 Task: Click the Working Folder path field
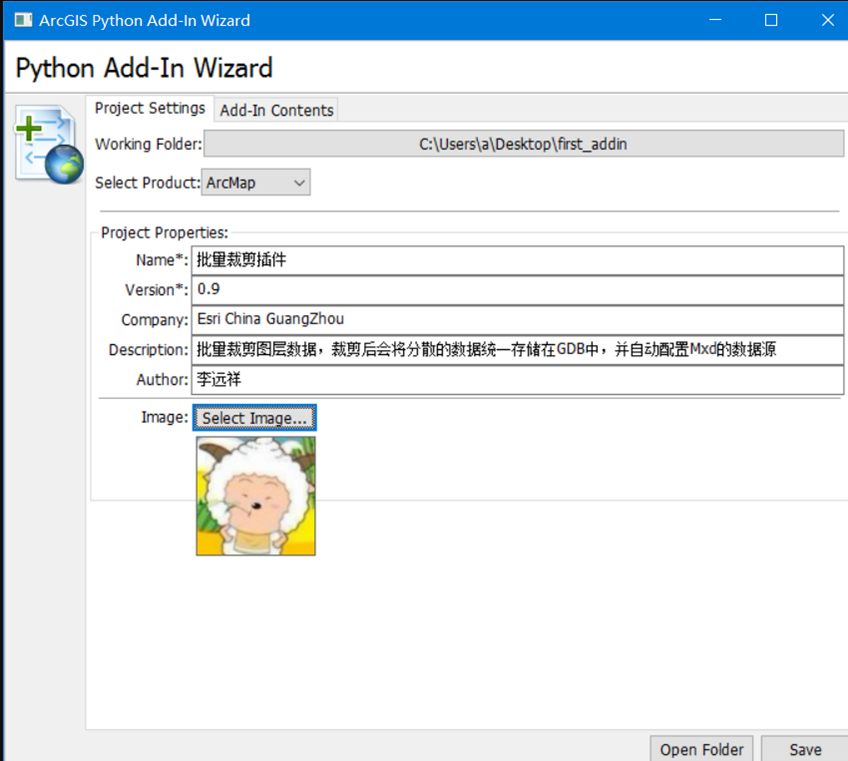coord(524,144)
